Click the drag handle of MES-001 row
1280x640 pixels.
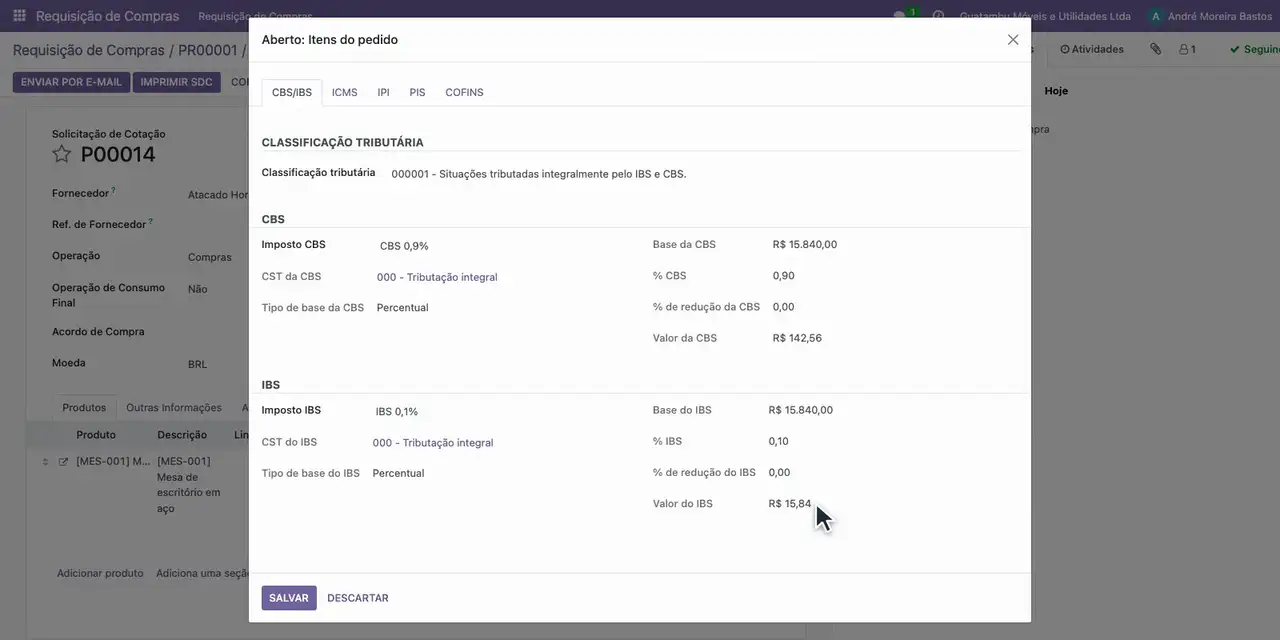point(45,462)
